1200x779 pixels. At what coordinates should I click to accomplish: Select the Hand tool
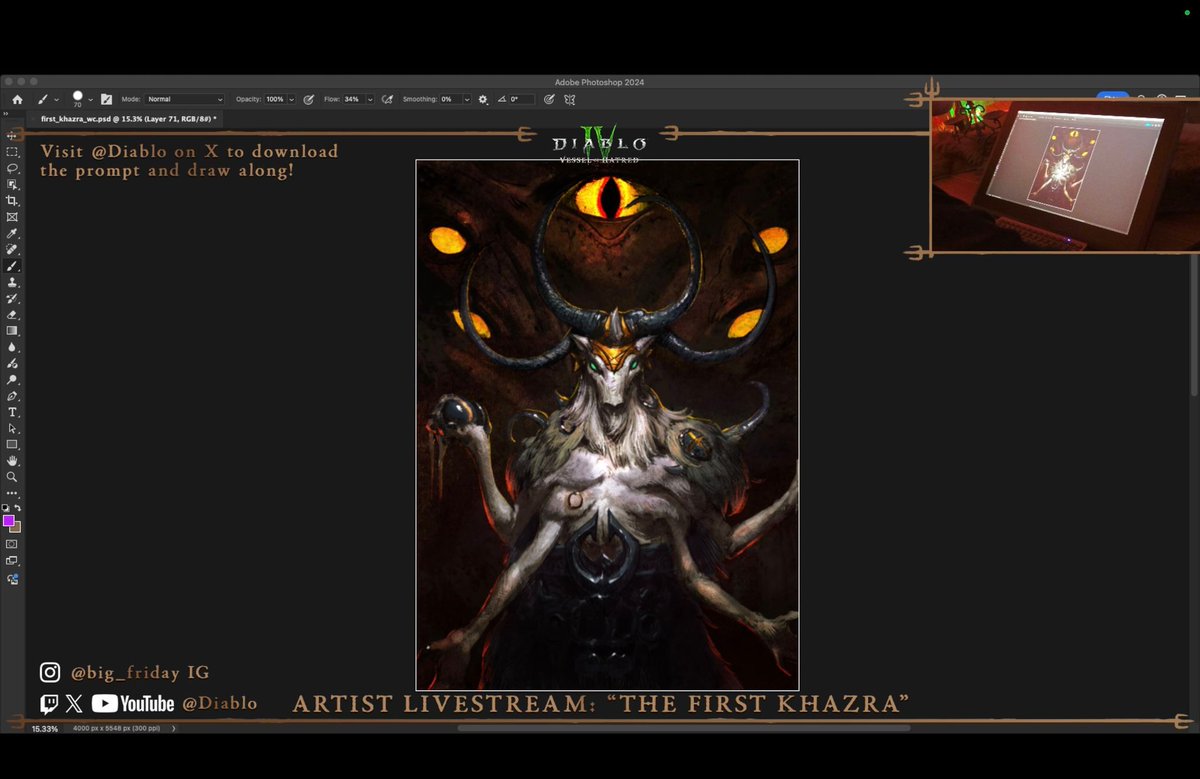12,460
